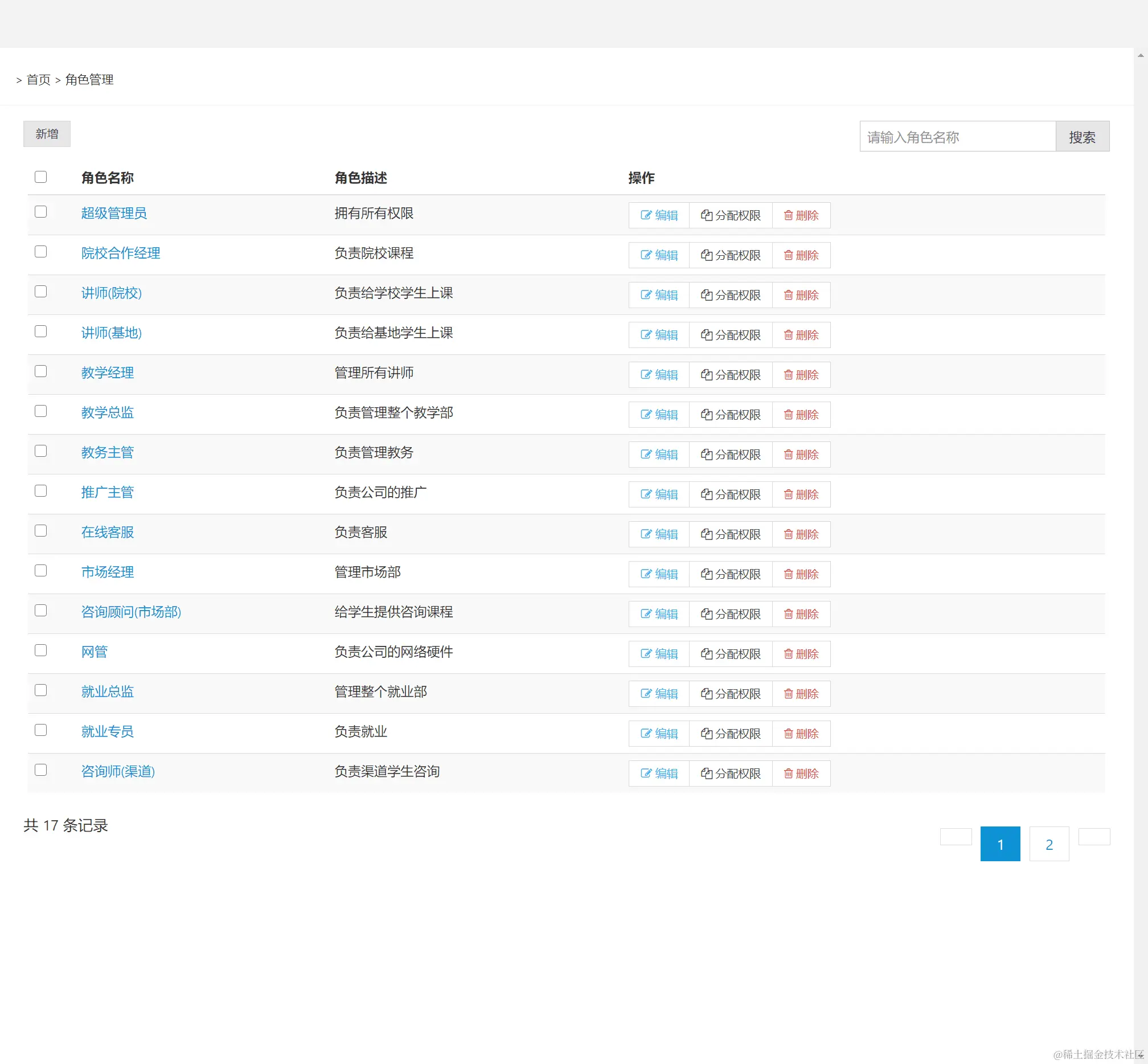
Task: Toggle the select-all header checkbox
Action: (x=40, y=177)
